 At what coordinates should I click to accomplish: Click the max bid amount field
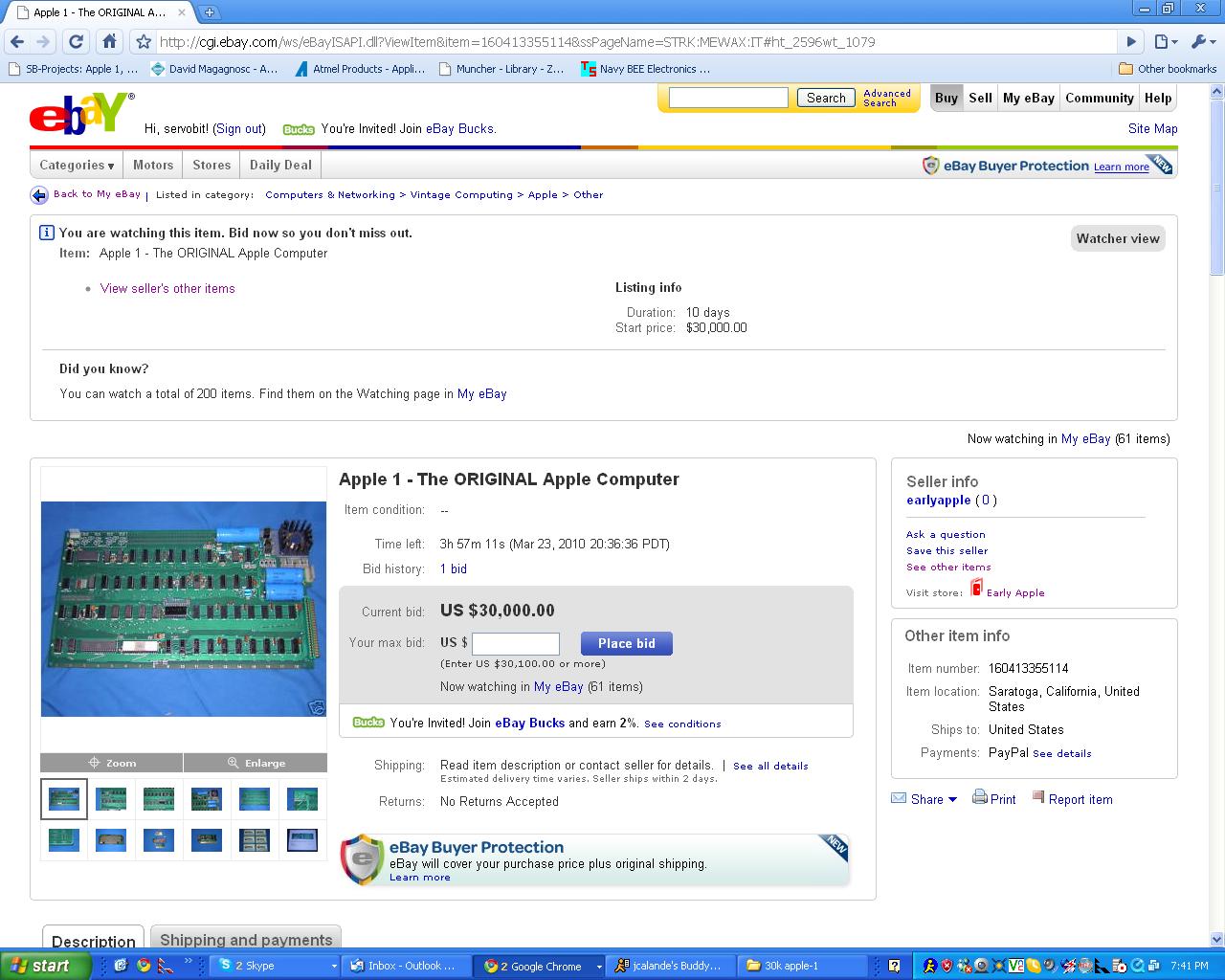[516, 643]
